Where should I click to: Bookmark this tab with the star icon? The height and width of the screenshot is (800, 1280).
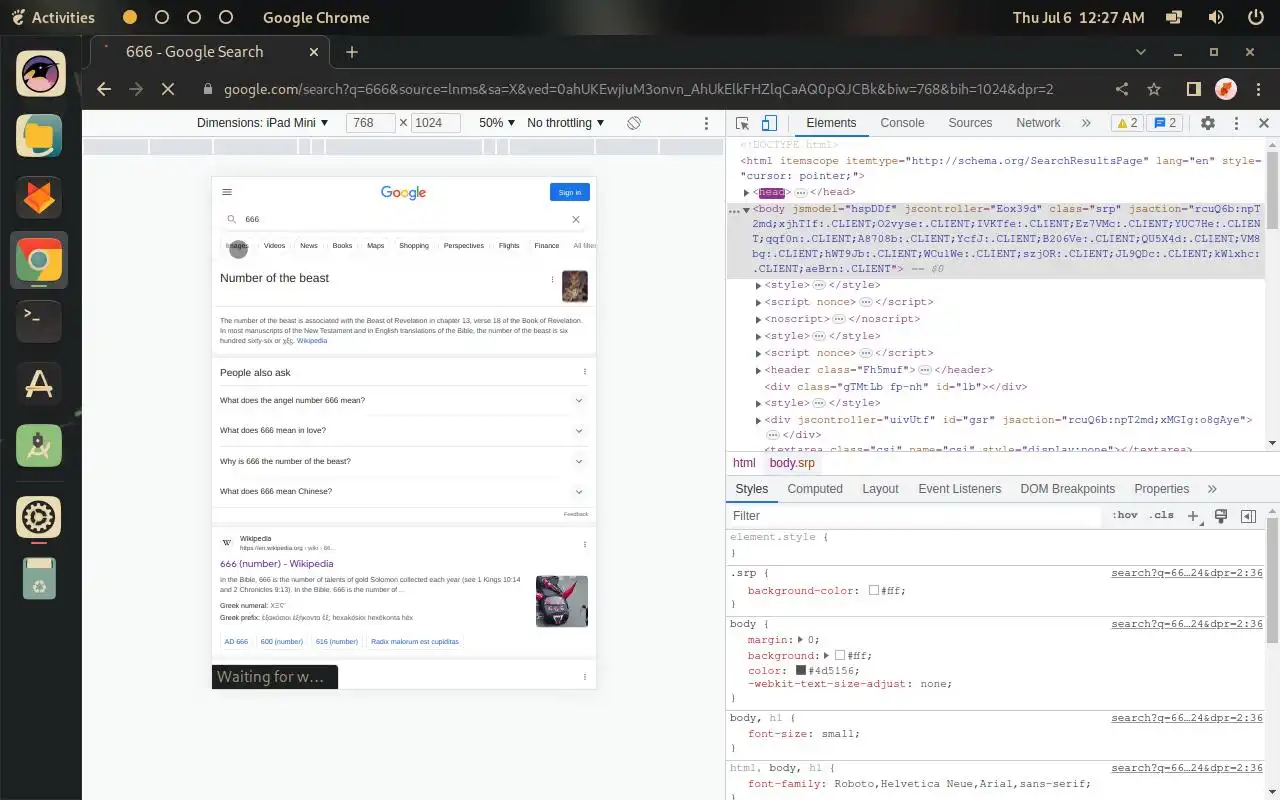(x=1154, y=89)
